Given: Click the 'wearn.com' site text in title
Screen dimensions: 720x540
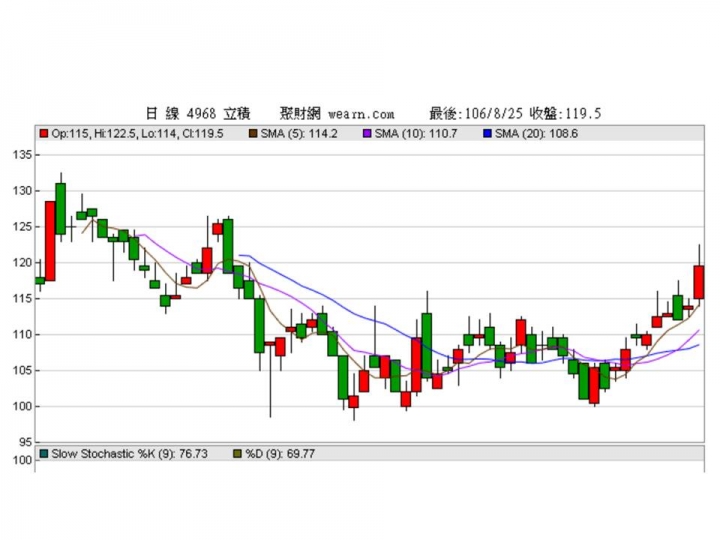Looking at the screenshot, I should [x=361, y=113].
